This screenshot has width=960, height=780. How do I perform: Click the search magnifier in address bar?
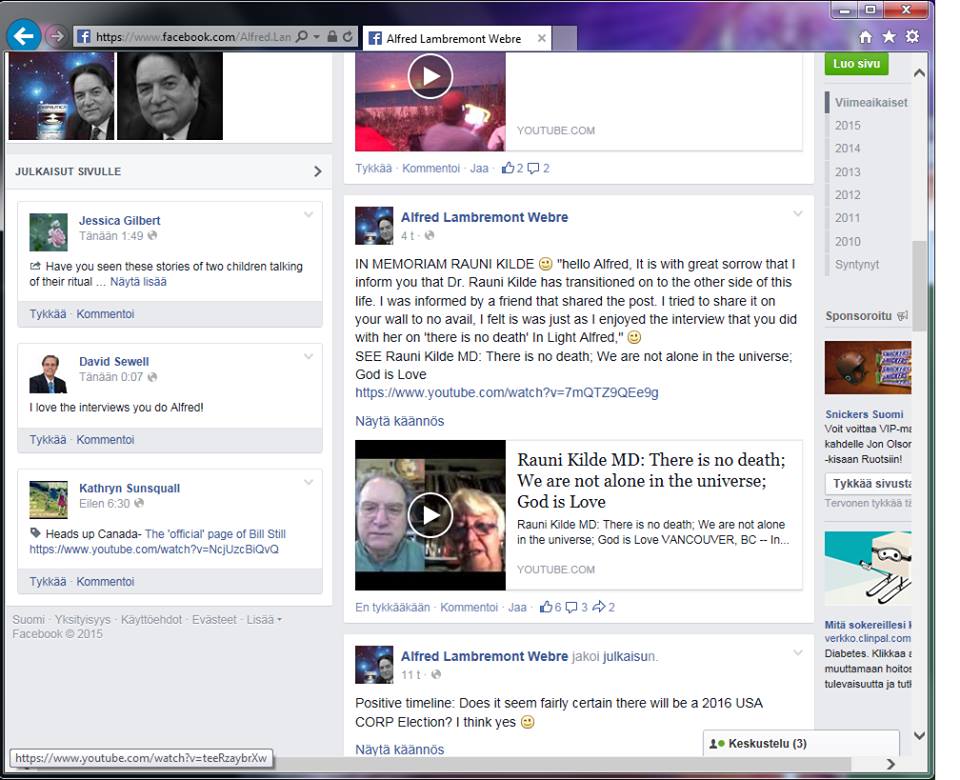[302, 36]
